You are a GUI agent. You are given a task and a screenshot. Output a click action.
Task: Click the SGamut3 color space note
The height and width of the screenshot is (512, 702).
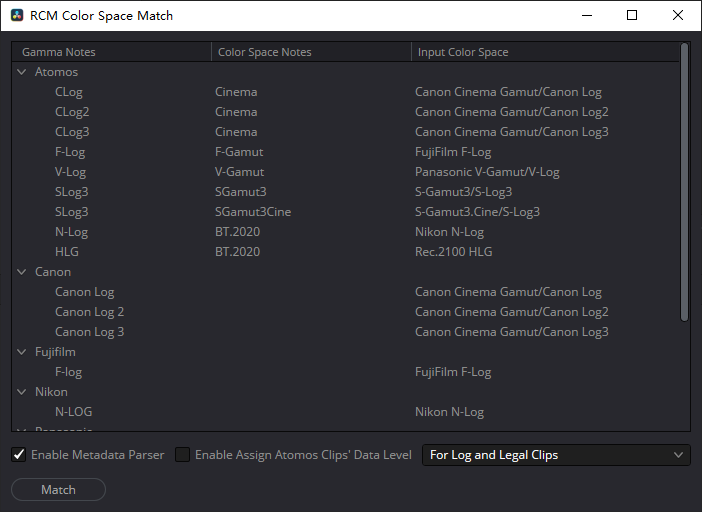coord(240,192)
